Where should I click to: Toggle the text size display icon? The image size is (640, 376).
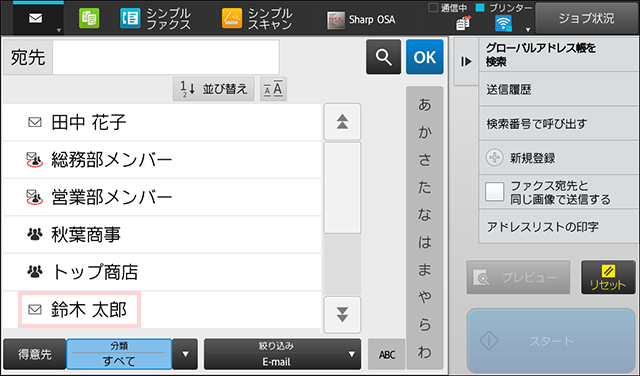coord(273,89)
